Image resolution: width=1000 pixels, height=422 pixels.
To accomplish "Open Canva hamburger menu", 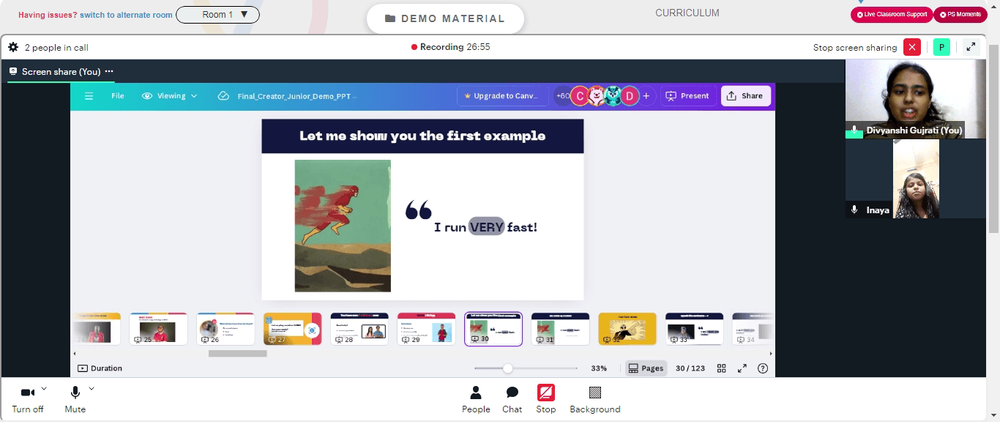I will pyautogui.click(x=89, y=96).
